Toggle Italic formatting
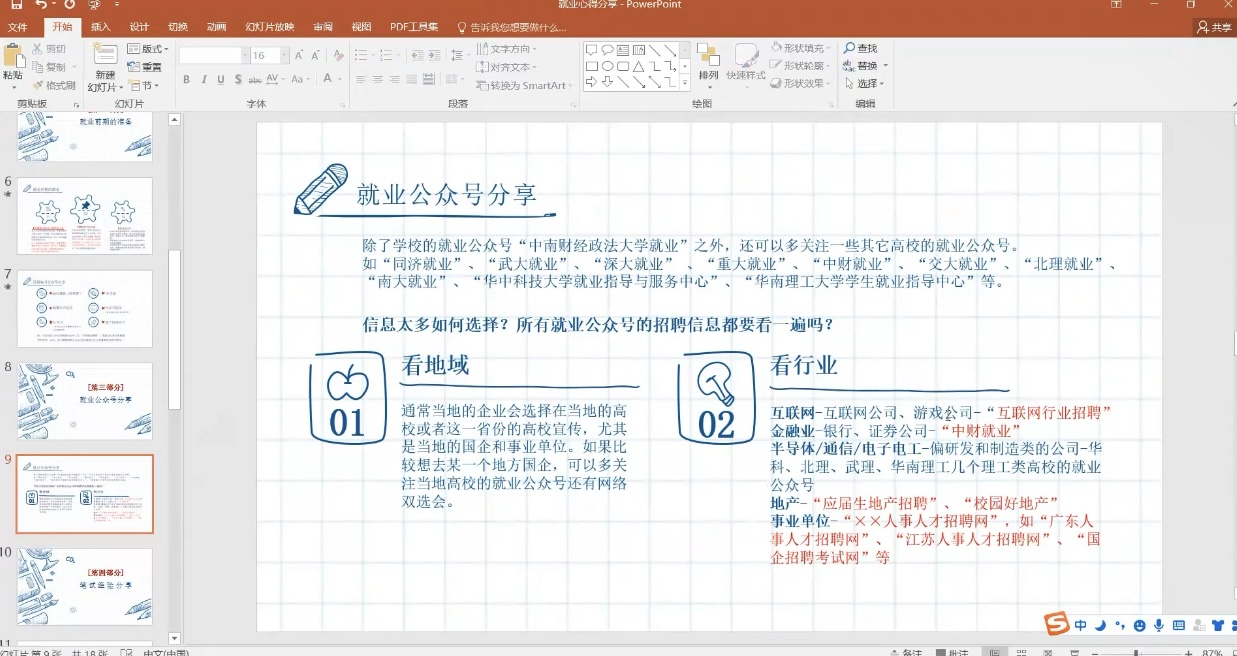 tap(203, 80)
